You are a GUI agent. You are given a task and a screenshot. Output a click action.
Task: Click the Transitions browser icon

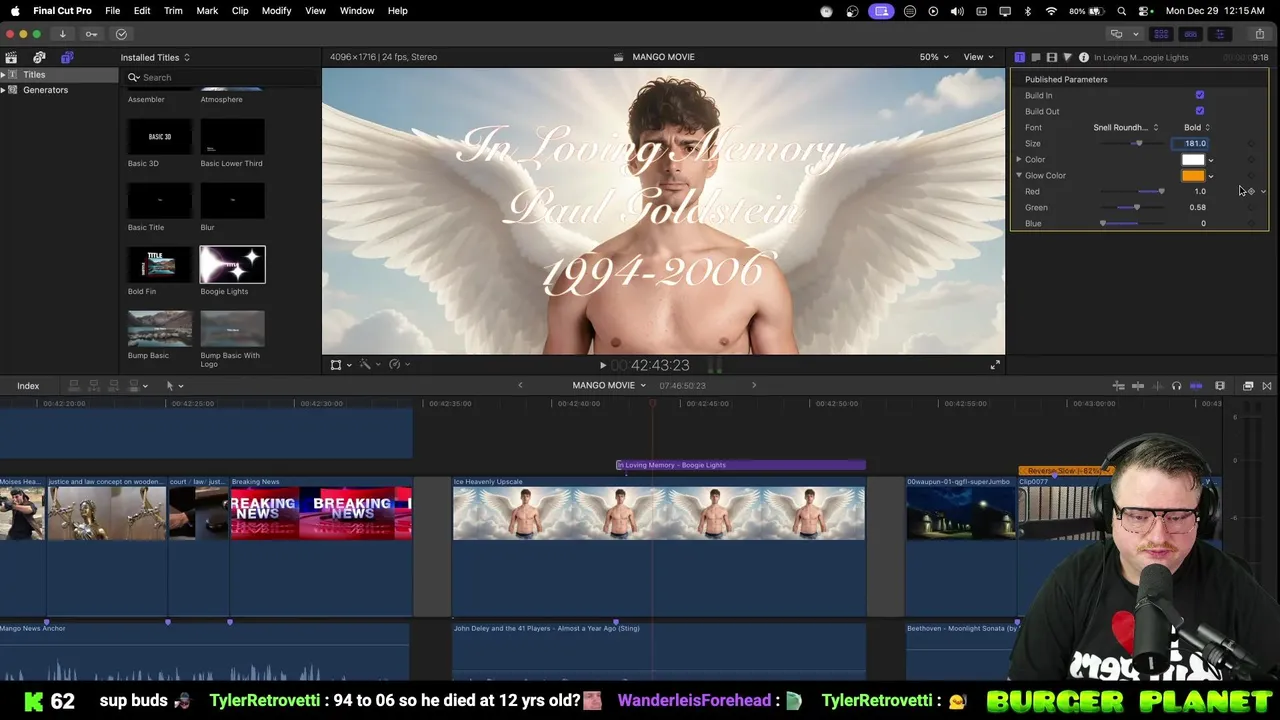pyautogui.click(x=1267, y=386)
